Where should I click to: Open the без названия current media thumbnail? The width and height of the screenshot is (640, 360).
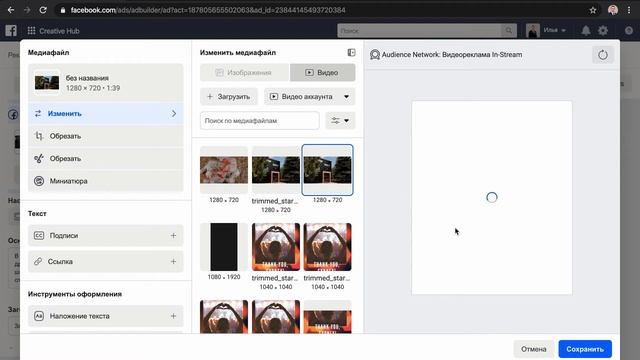(x=47, y=82)
